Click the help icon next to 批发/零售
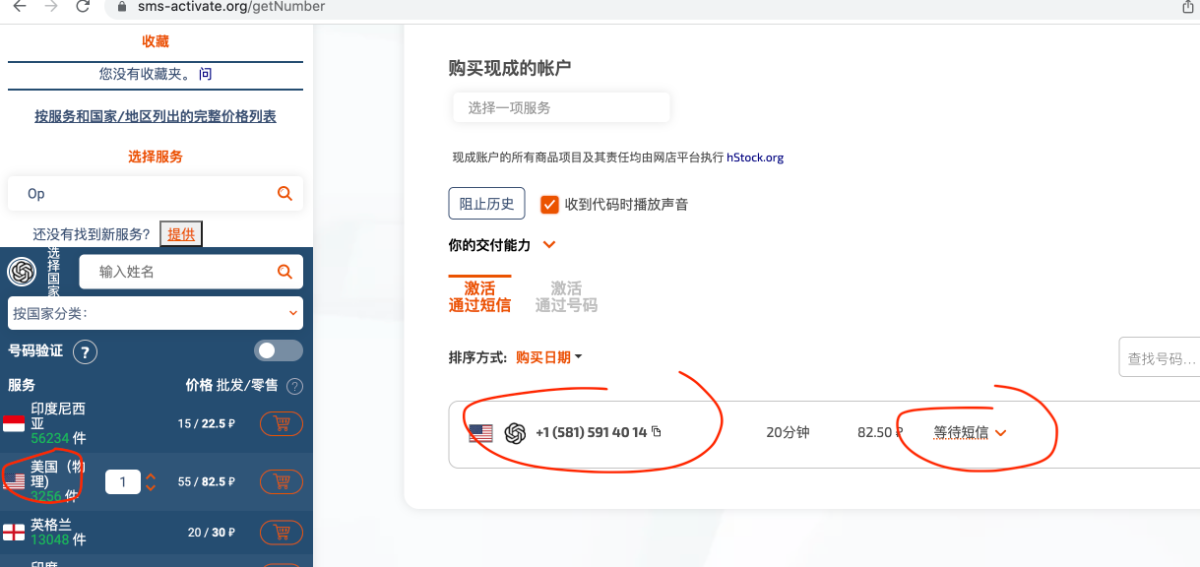 point(295,386)
